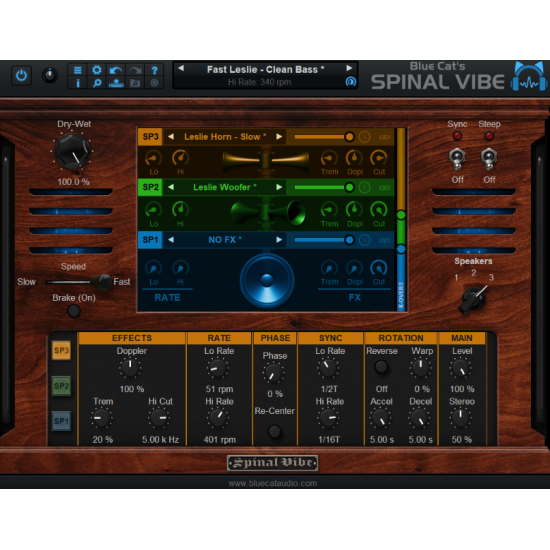Screen dimensions: 550x550
Task: Click the SP1 Cut mini knob
Action: tap(379, 268)
